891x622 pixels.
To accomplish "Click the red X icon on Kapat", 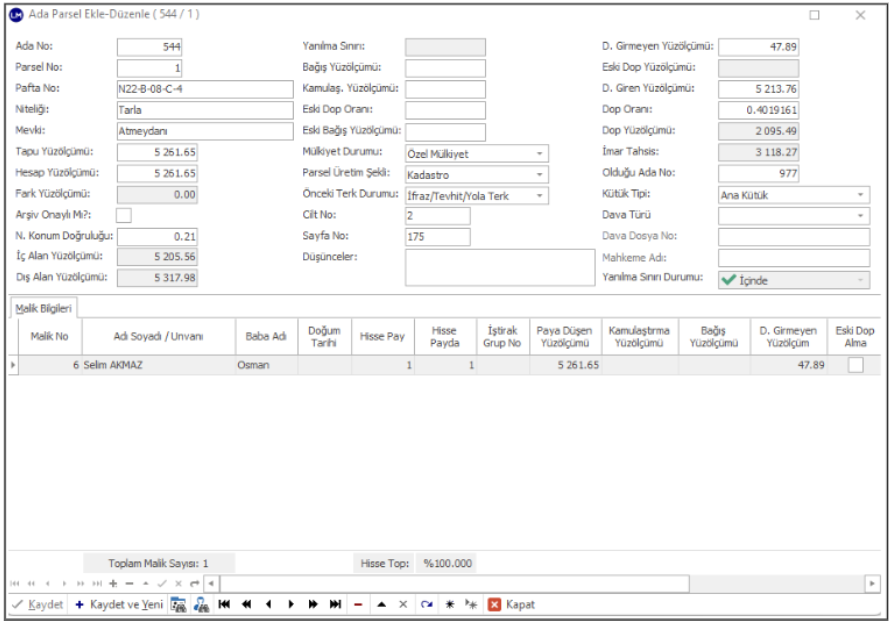I will [493, 605].
